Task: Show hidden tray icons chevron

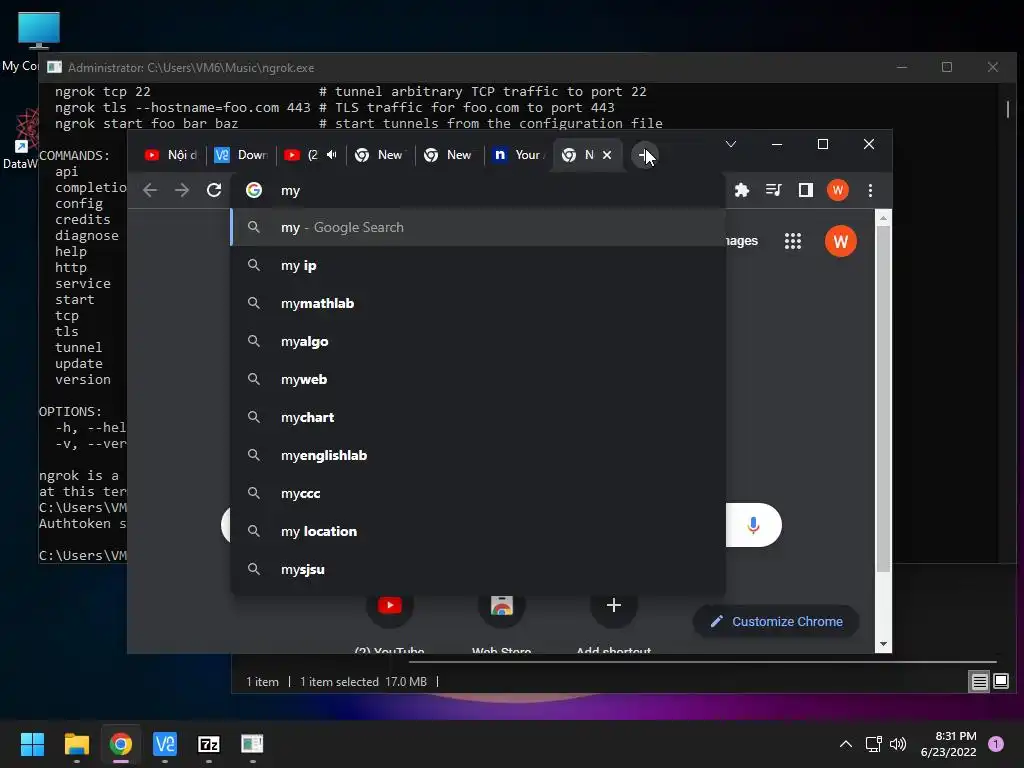Action: click(x=846, y=744)
